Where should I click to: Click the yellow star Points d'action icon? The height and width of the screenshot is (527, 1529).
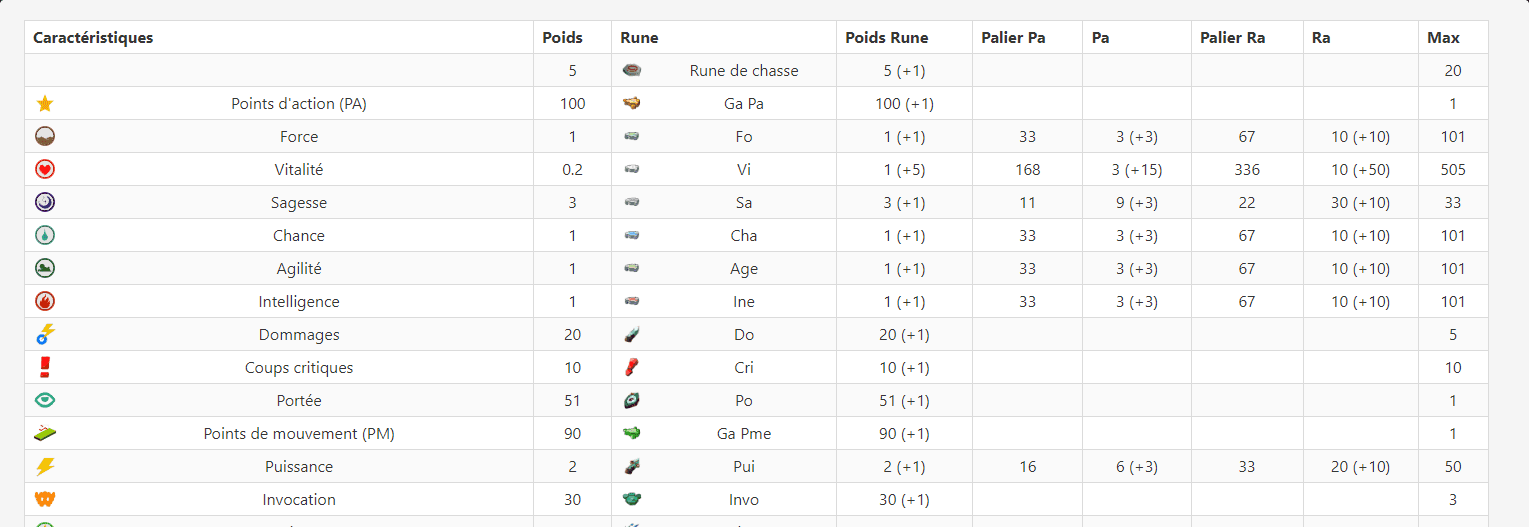(44, 103)
